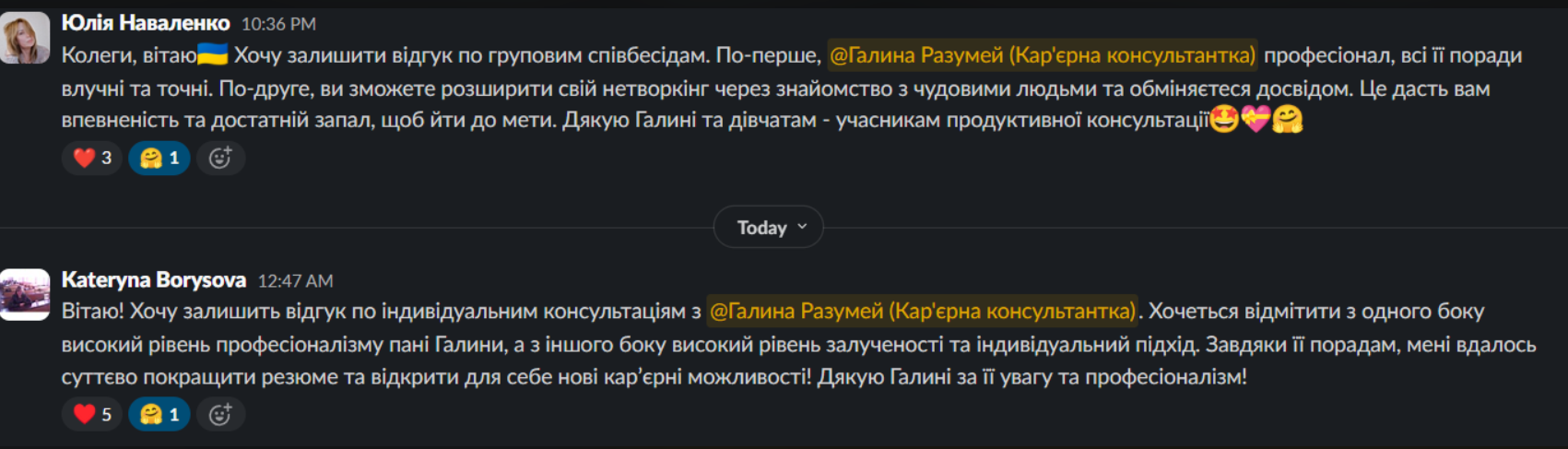Click the chevron next to Today
1568x449 pixels.
[802, 227]
